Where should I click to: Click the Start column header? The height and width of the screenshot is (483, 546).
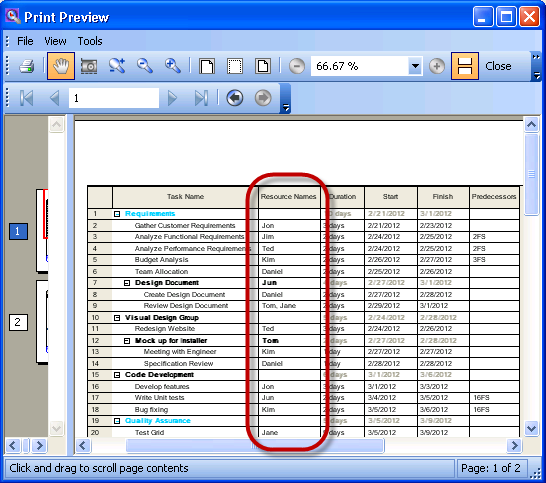pyautogui.click(x=390, y=197)
